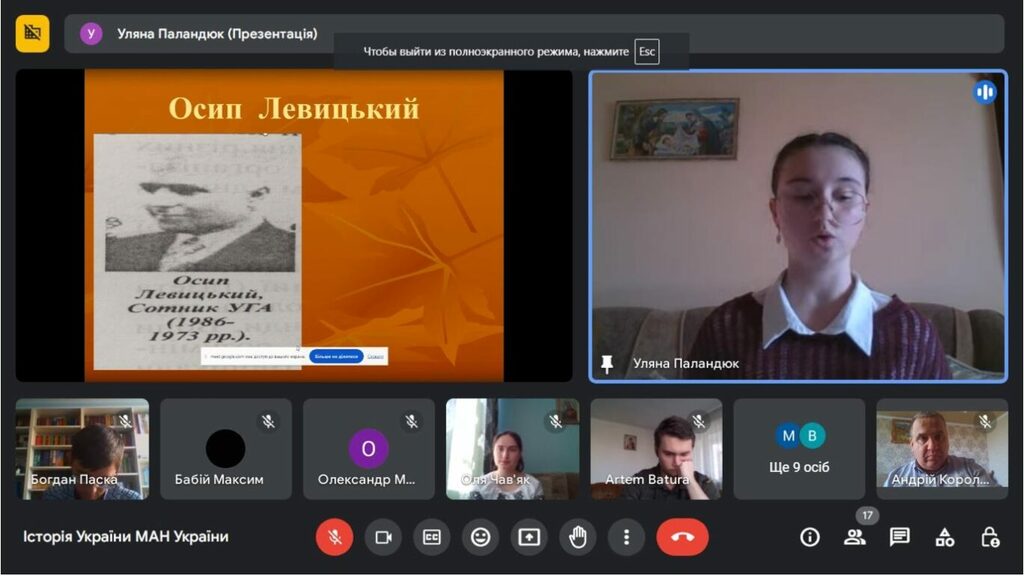Leave the call with the red button
This screenshot has width=1024, height=576.
(682, 537)
